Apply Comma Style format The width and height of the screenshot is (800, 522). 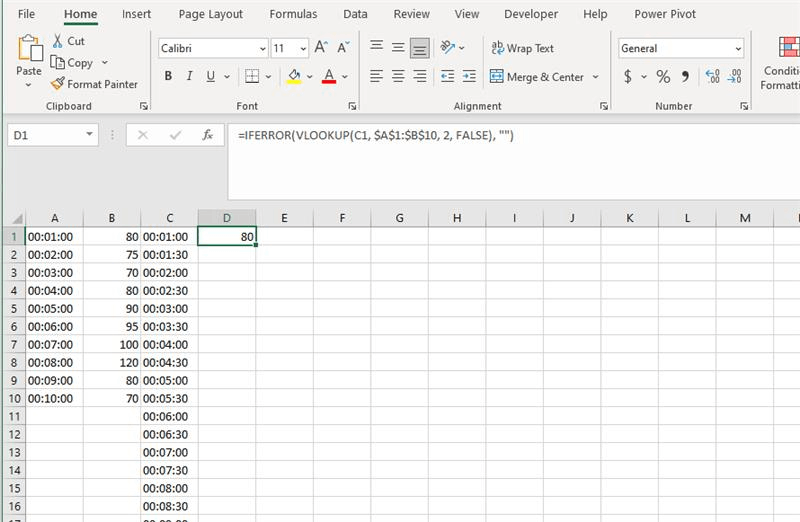click(685, 77)
